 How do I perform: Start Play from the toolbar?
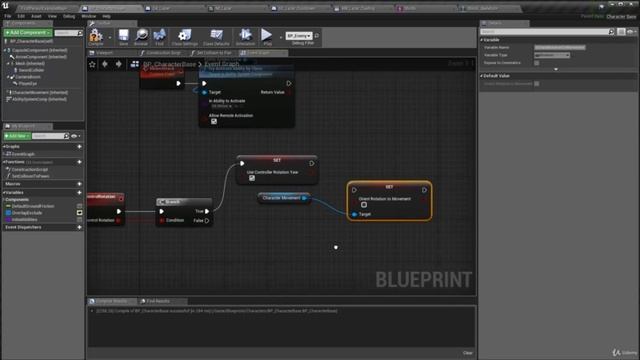267,37
